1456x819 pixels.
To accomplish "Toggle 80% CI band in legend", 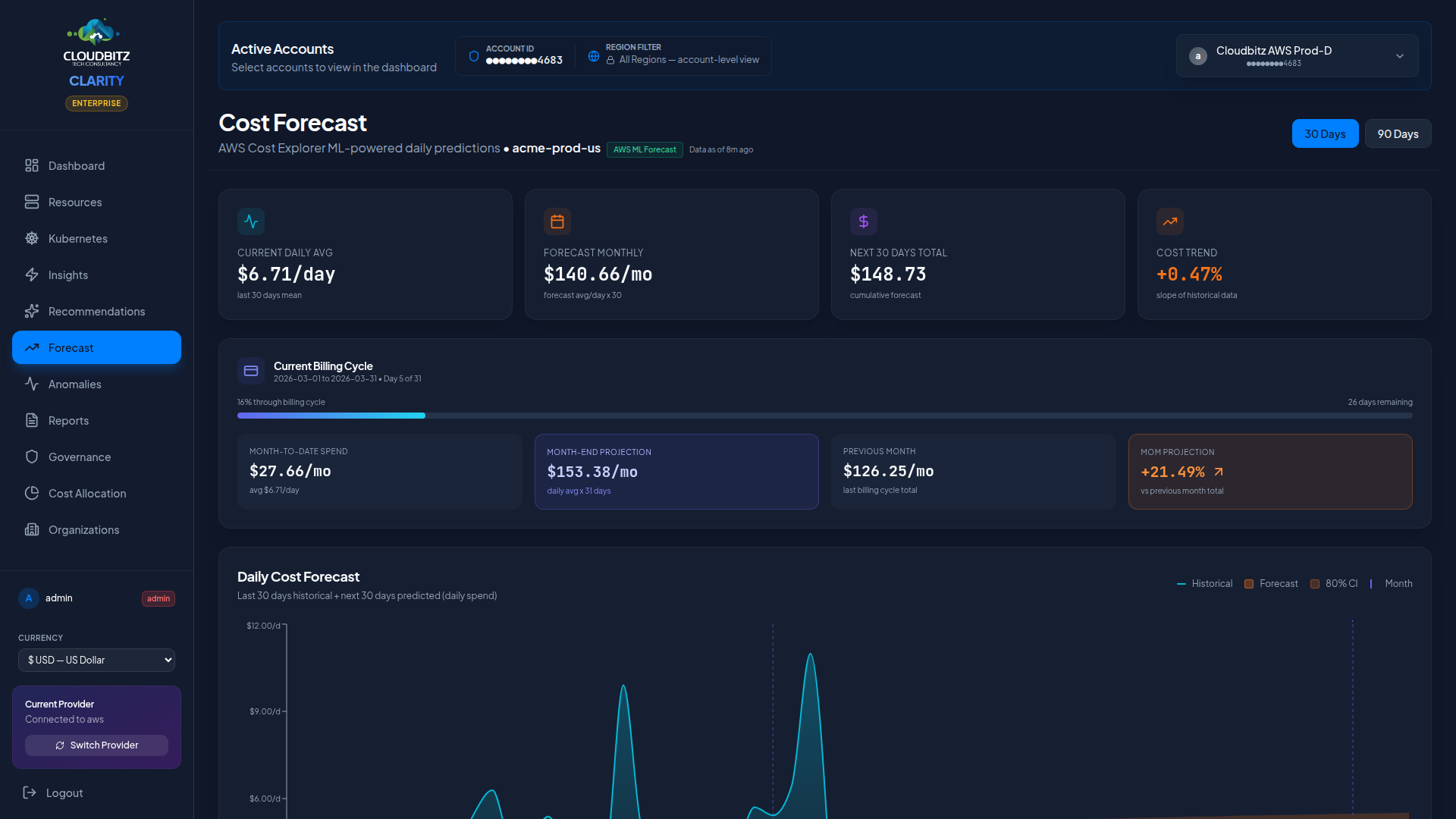I will (1334, 583).
